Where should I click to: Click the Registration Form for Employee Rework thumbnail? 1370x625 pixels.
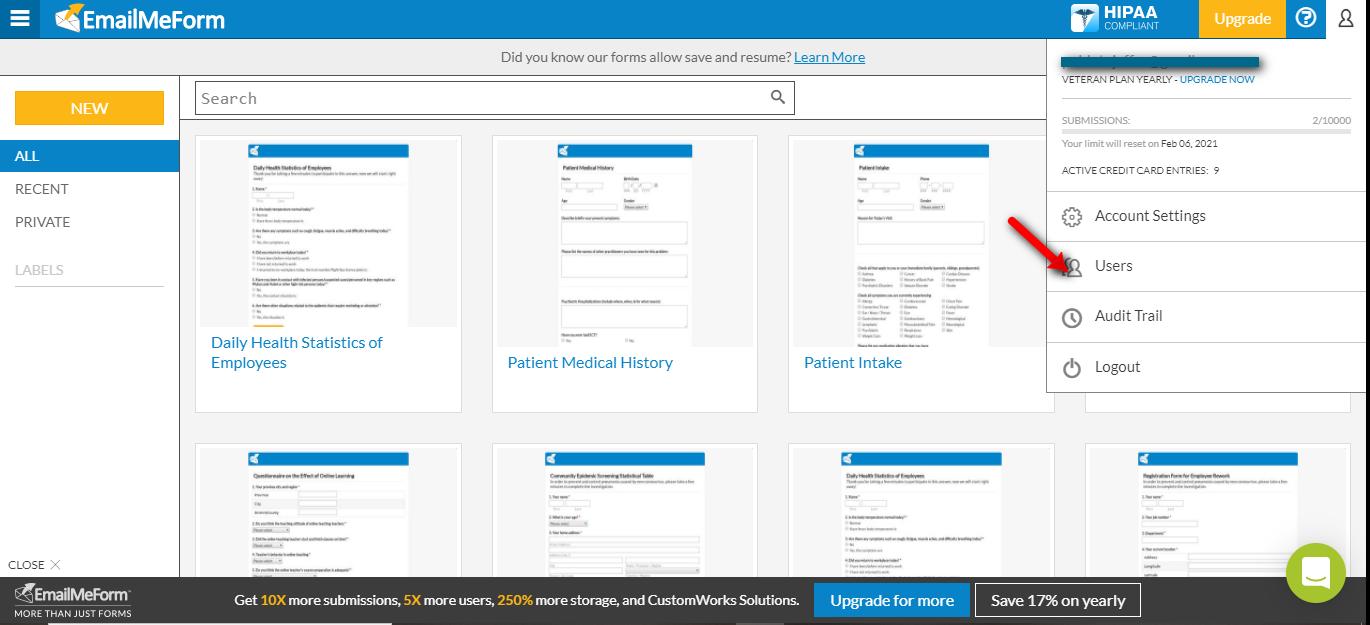point(1218,512)
